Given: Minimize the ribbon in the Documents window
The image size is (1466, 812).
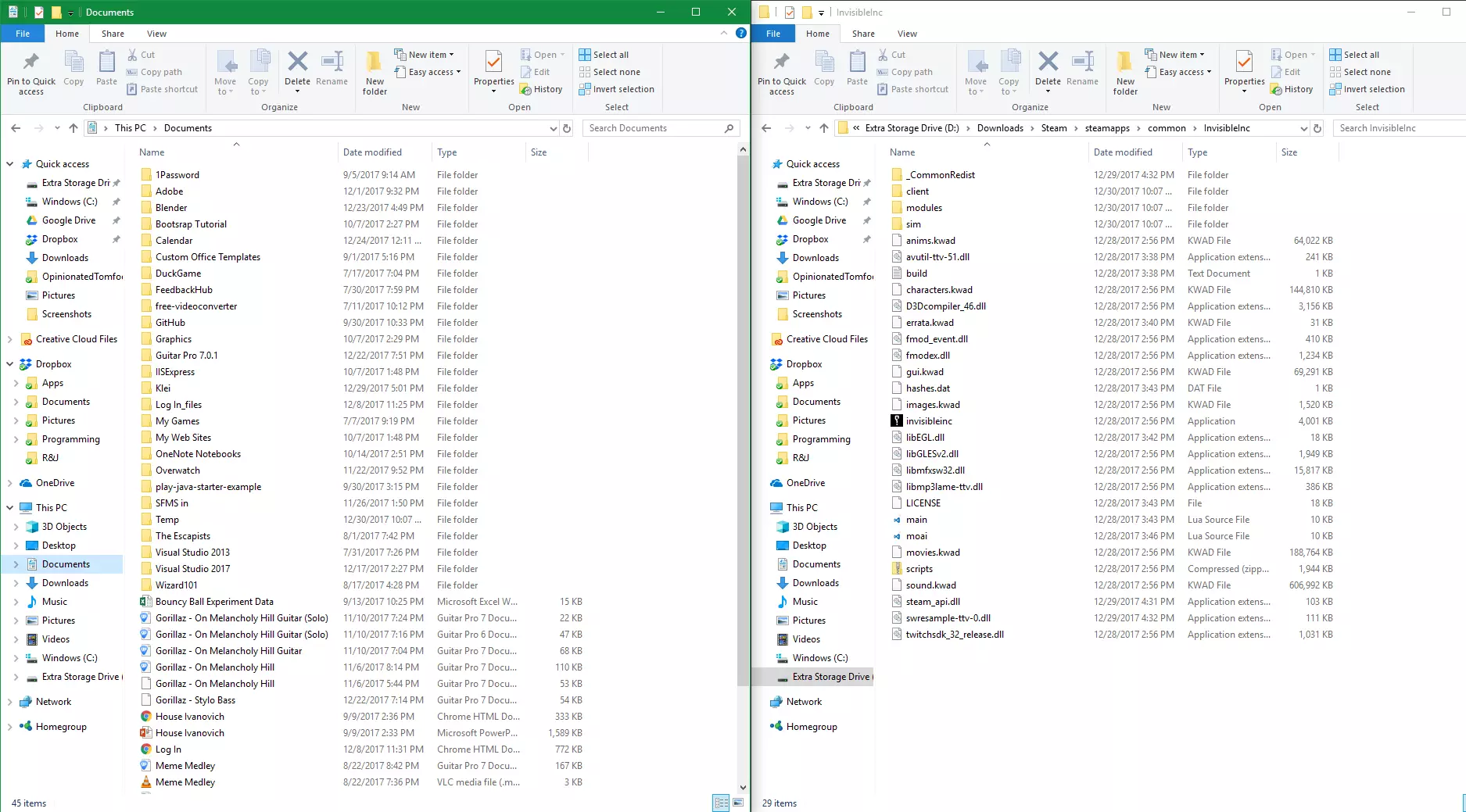Looking at the screenshot, I should [x=724, y=34].
